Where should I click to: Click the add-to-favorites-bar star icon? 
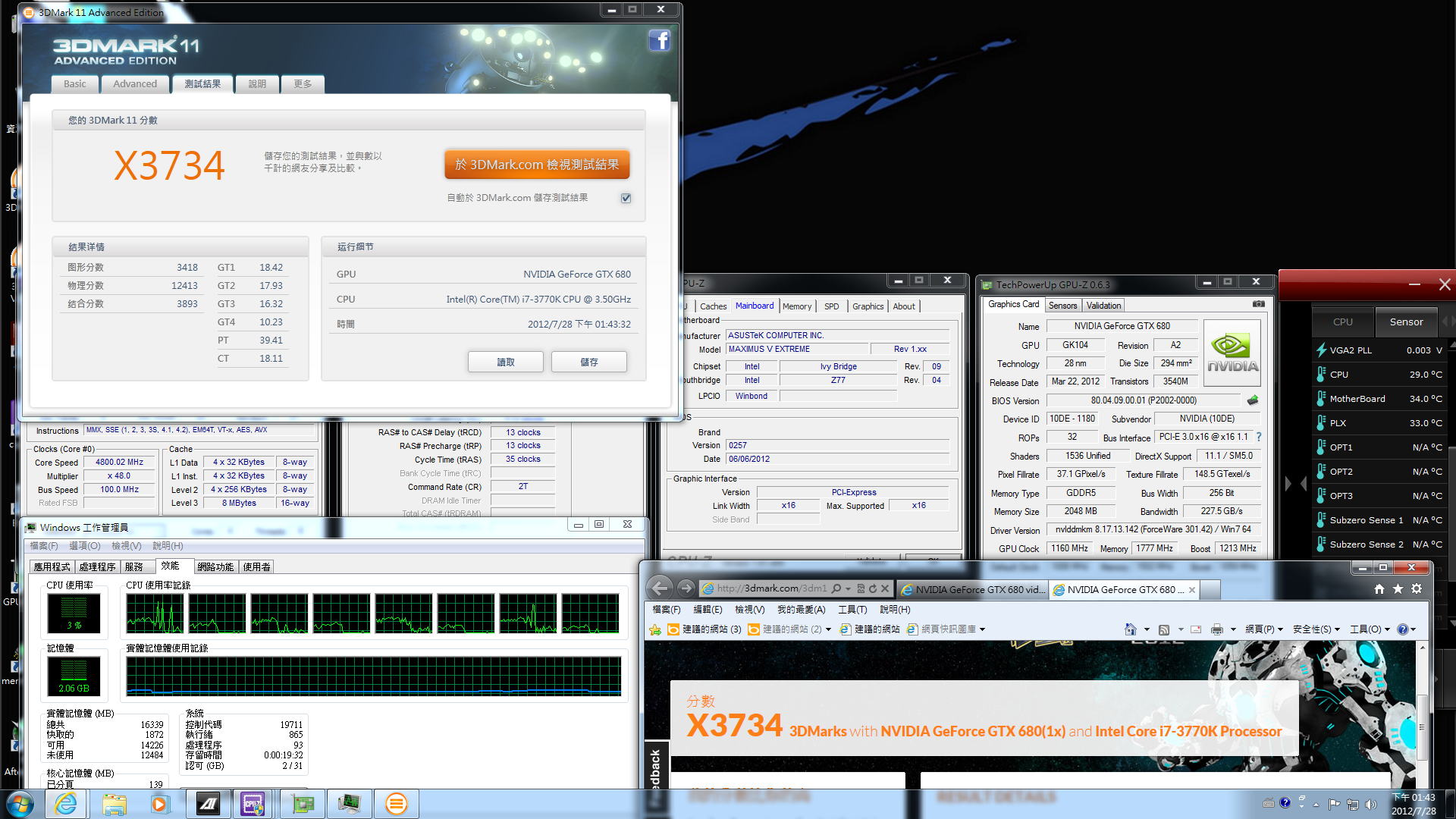coord(655,629)
